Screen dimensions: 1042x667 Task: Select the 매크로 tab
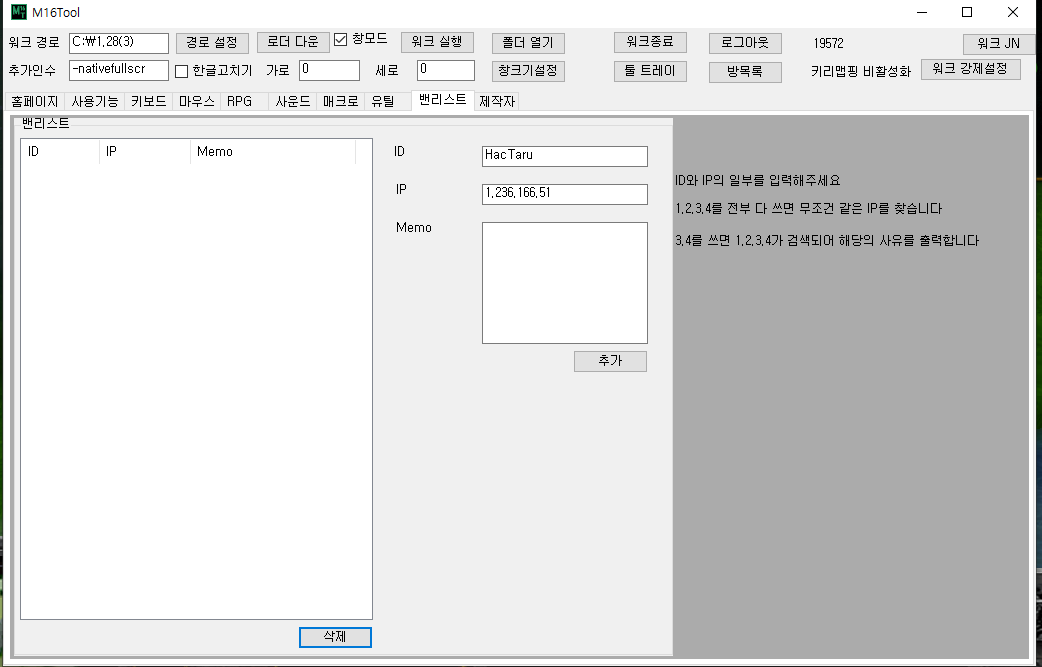pos(340,102)
